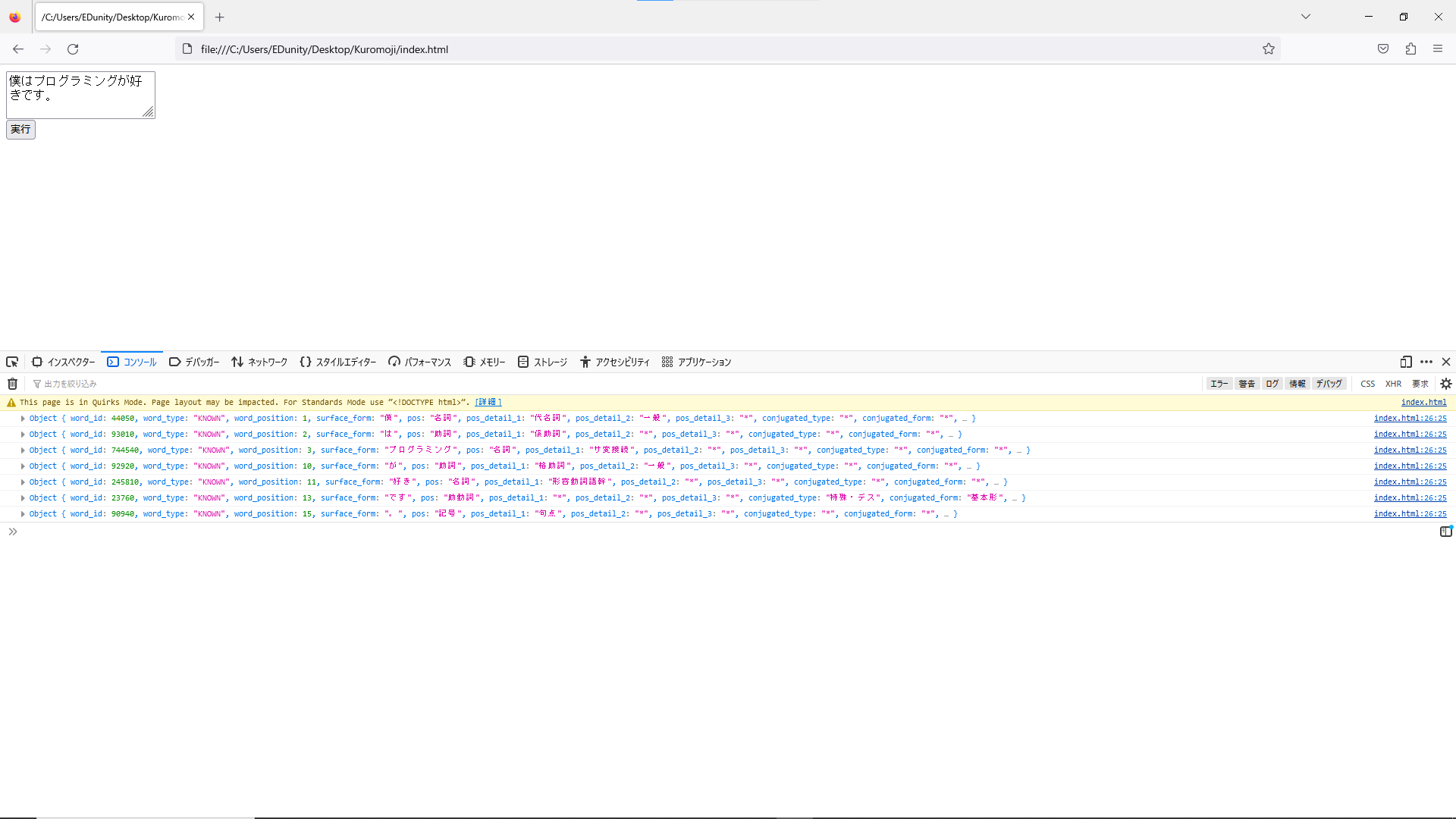Toggle the エラー log filter
Image resolution: width=1456 pixels, height=819 pixels.
[1219, 384]
